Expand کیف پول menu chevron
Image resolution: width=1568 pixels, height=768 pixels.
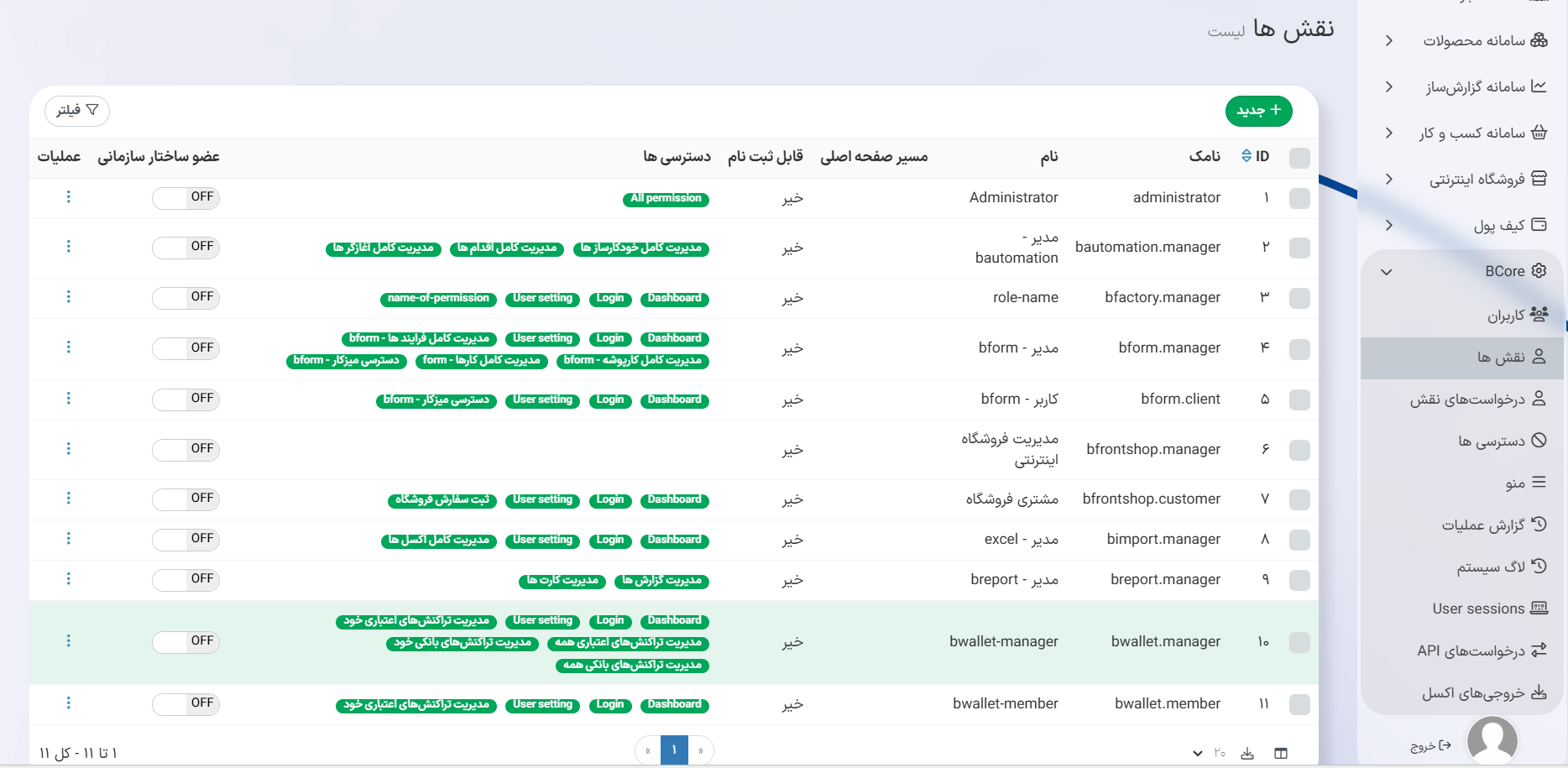tap(1389, 225)
